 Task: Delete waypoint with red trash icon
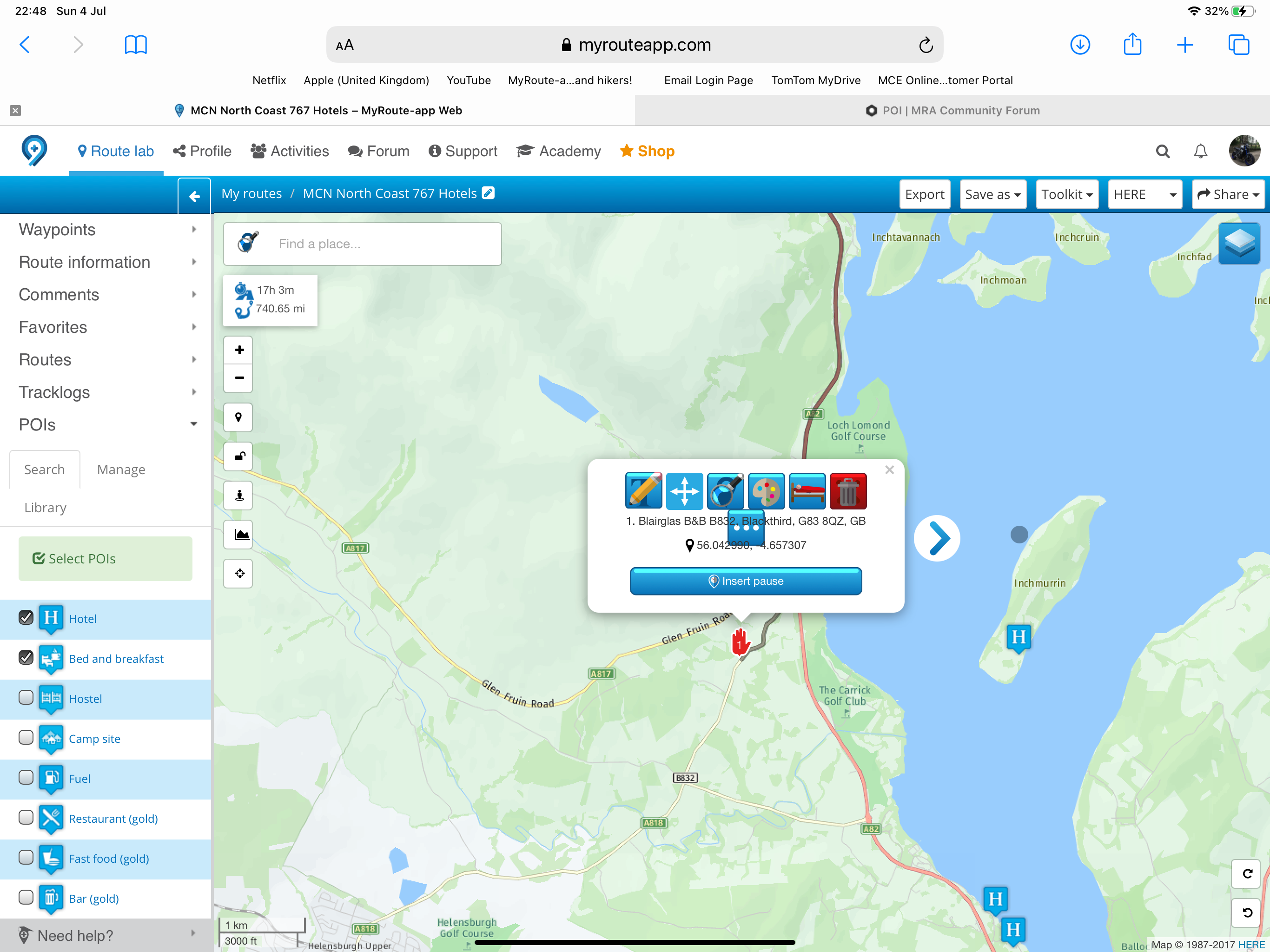[x=848, y=491]
